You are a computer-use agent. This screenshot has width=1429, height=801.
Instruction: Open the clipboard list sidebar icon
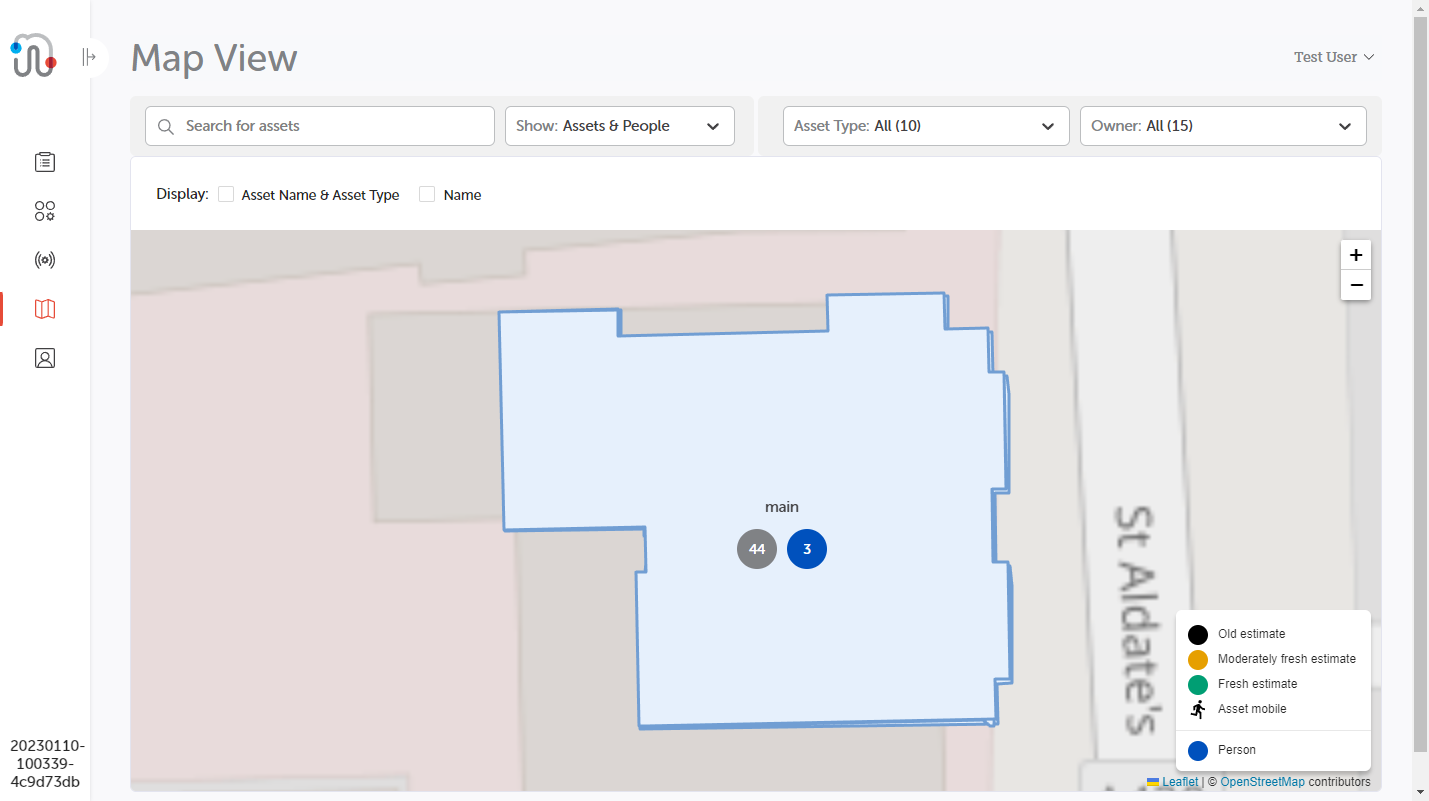(x=45, y=161)
